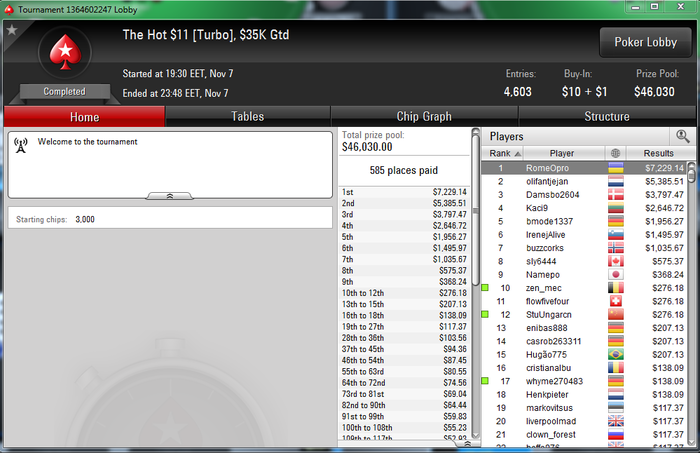The height and width of the screenshot is (453, 700).
Task: Open the Structure tab
Action: [x=607, y=116]
